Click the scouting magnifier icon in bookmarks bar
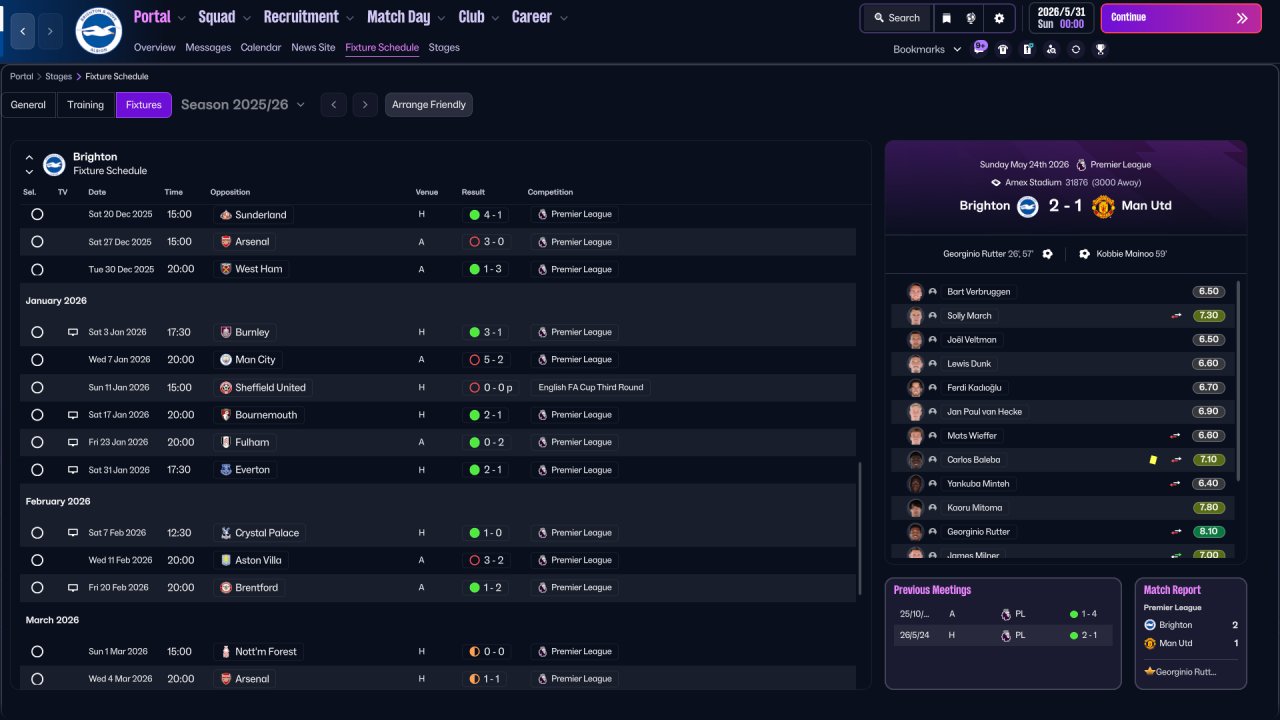 (1052, 49)
